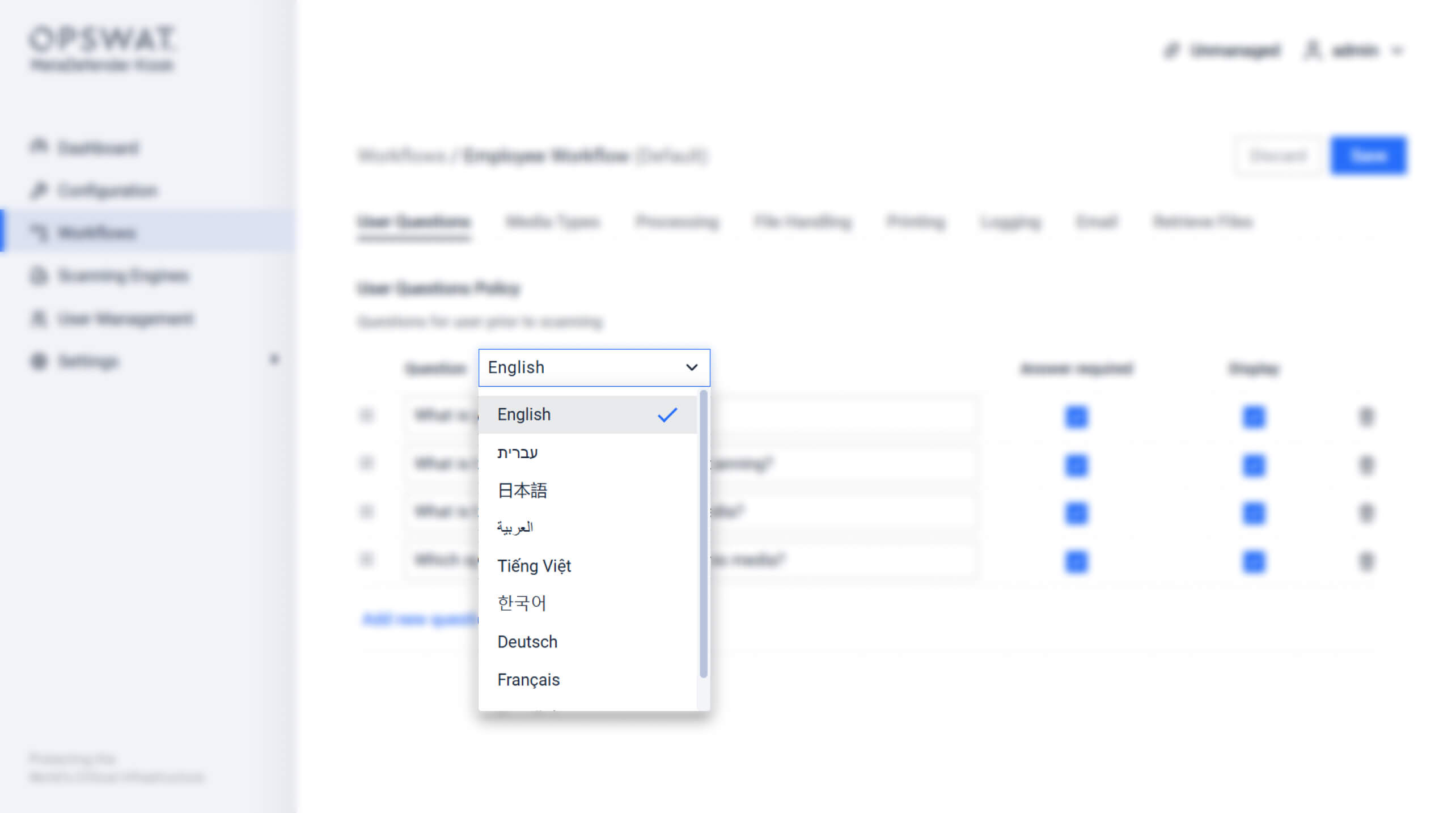This screenshot has width=1456, height=813.
Task: Click the OPSWAT MetaDefender Kiosk logo
Action: 102,51
